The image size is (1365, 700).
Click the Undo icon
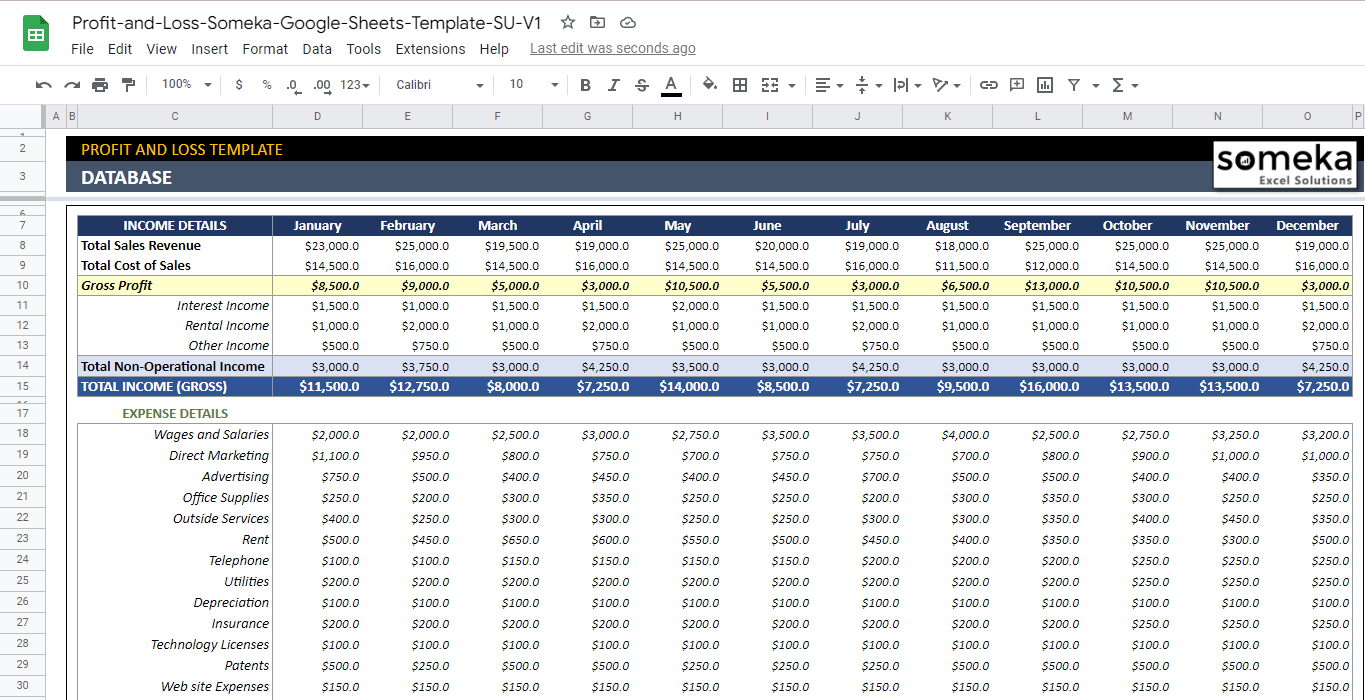pyautogui.click(x=43, y=85)
